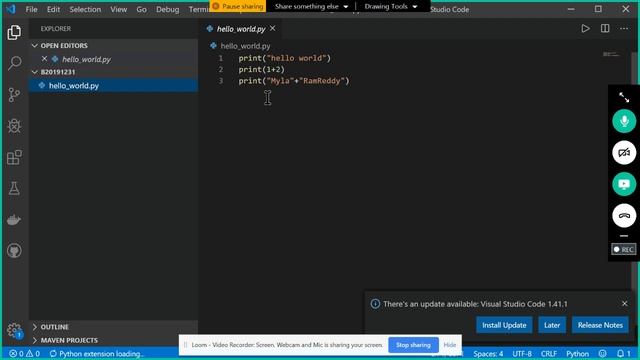
Task: Open the Debug menu
Action: pyautogui.click(x=167, y=9)
